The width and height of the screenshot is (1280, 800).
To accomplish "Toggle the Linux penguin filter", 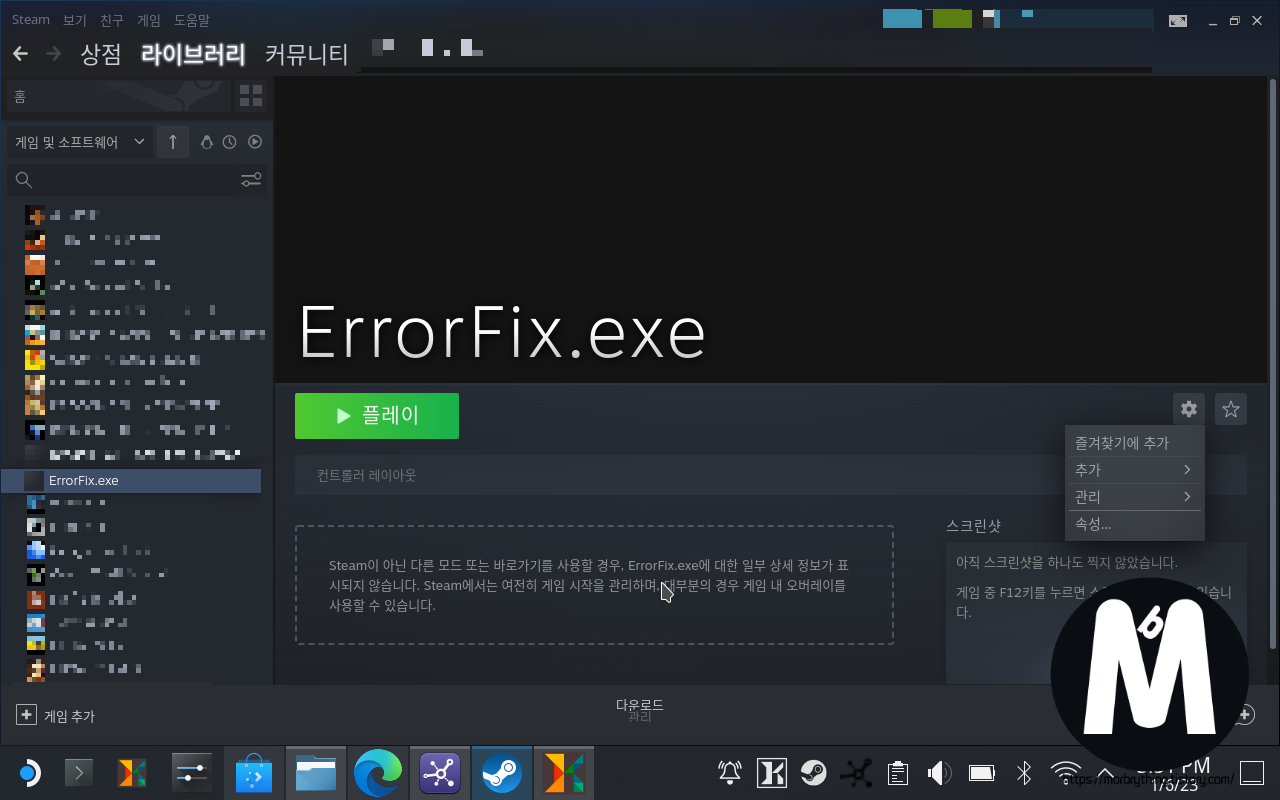I will click(207, 142).
